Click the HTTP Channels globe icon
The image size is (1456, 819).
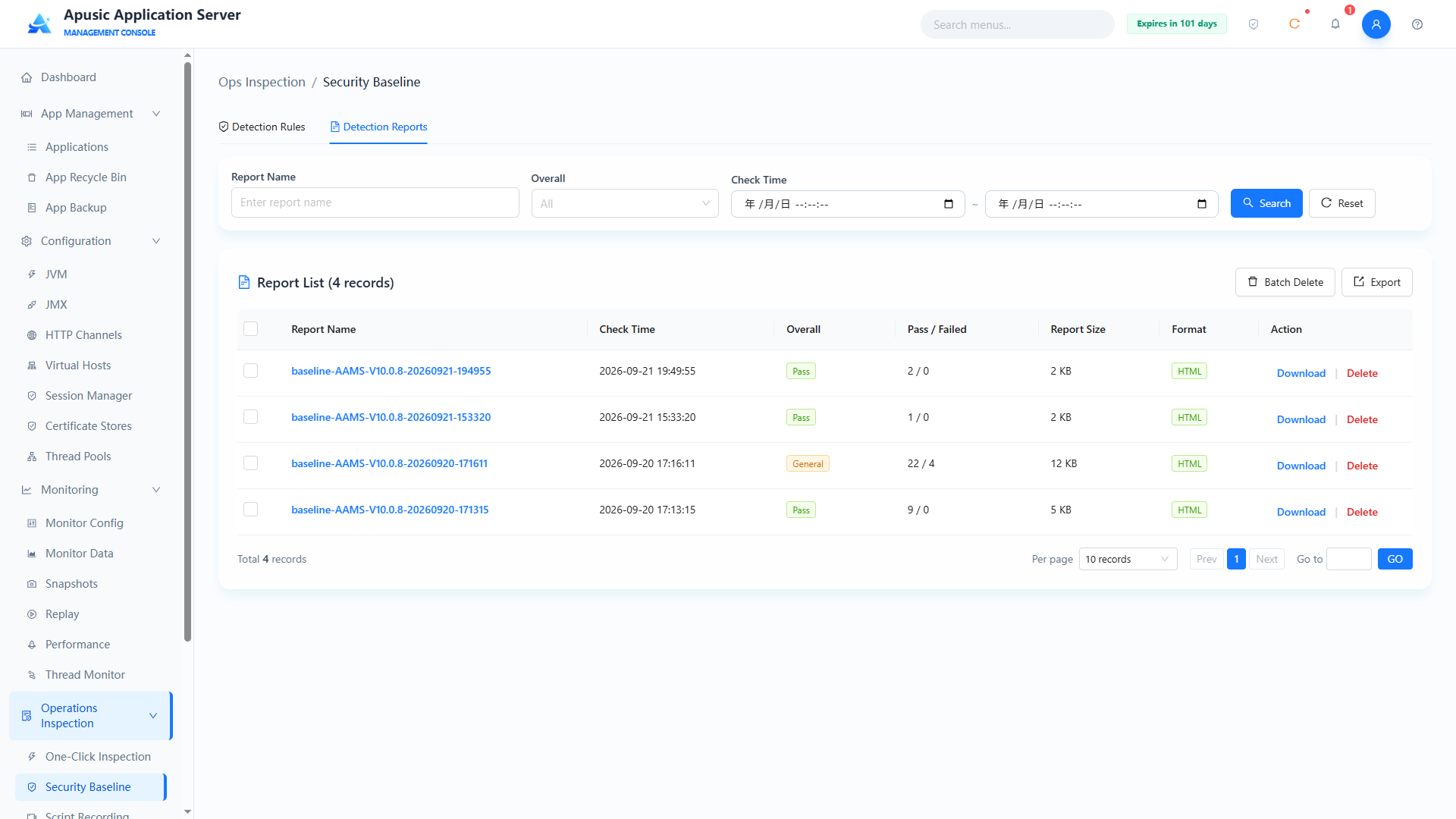point(32,335)
